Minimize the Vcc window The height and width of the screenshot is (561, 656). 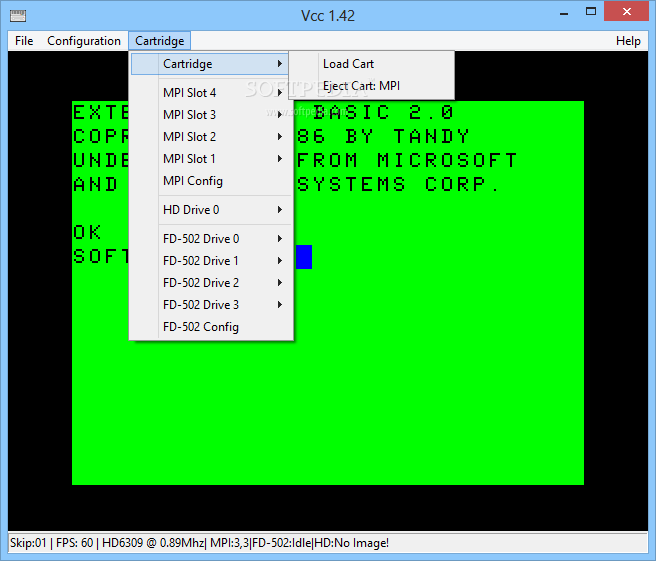coord(564,13)
